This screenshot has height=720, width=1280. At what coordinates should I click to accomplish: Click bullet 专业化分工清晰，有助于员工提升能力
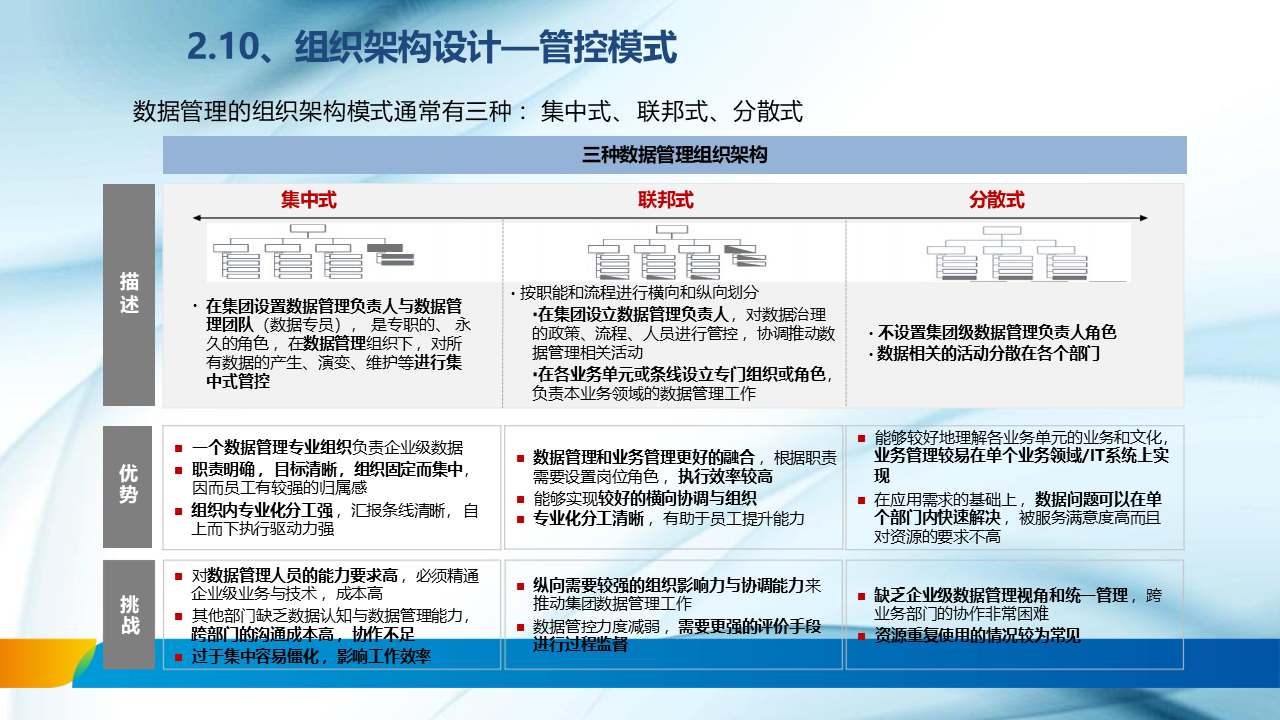[660, 518]
